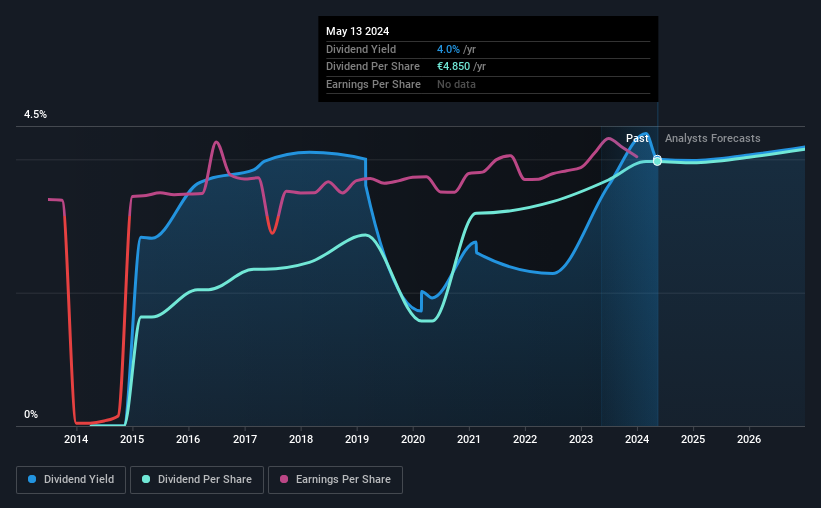This screenshot has height=508, width=821.
Task: Click the 0% y-axis label
Action: [x=31, y=414]
